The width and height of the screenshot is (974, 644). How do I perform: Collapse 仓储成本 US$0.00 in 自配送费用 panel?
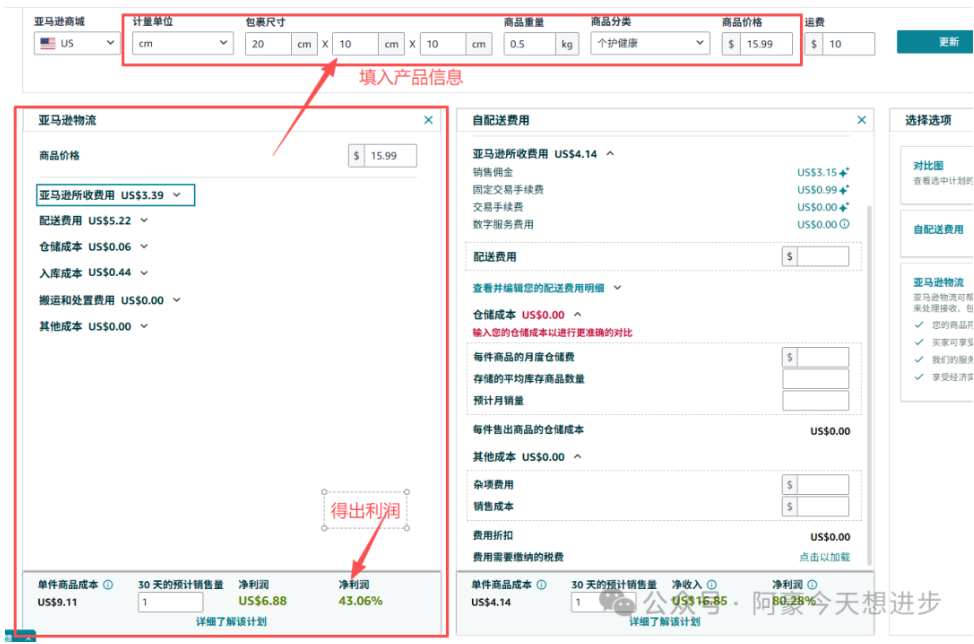coord(527,314)
